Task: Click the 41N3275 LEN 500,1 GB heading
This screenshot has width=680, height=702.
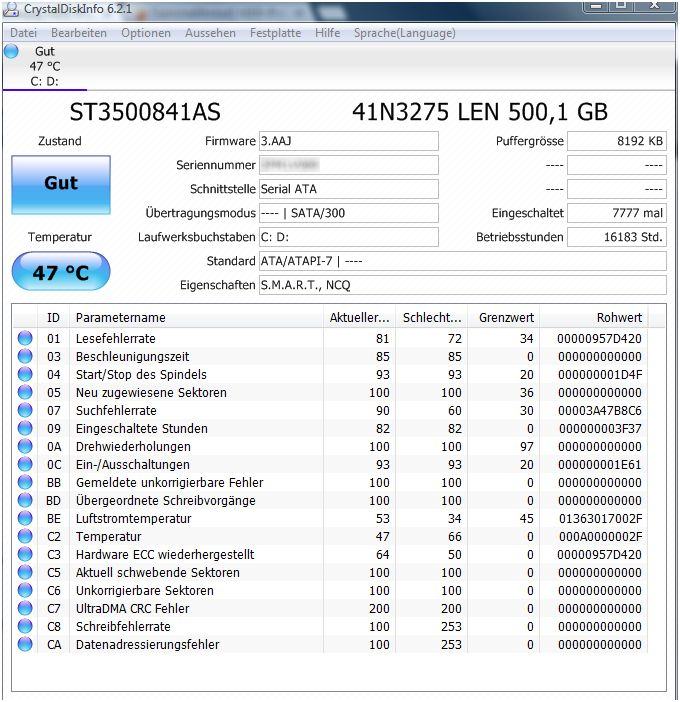Action: pos(480,112)
